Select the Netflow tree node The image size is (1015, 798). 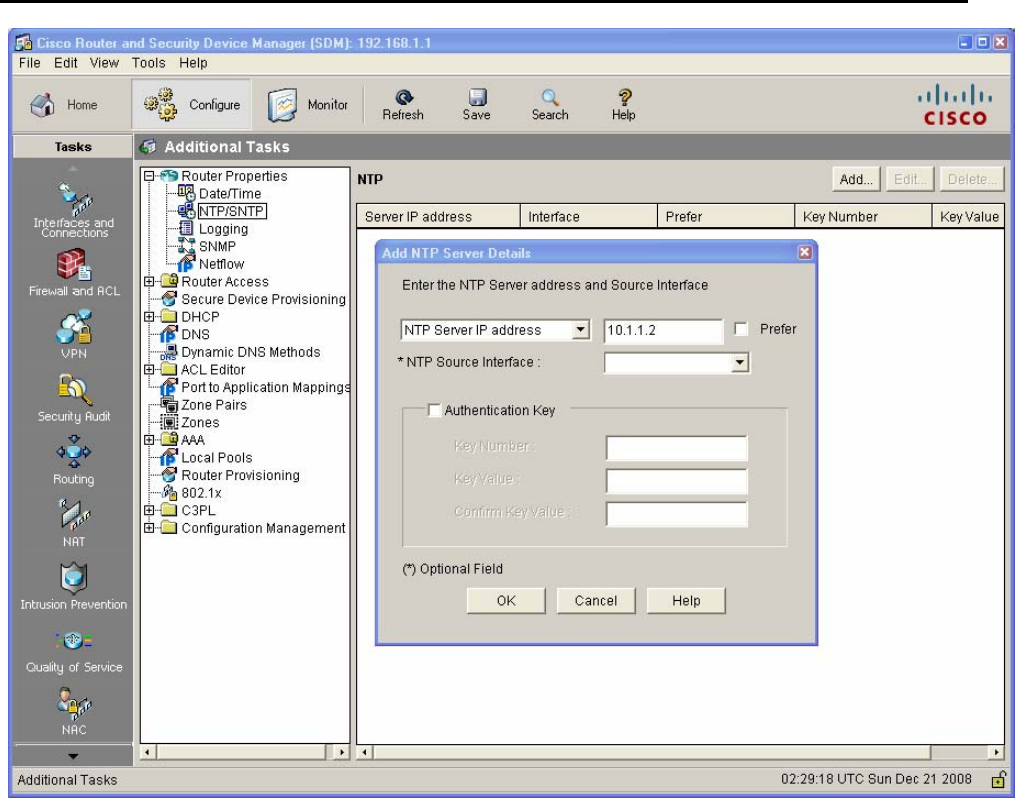tap(221, 264)
